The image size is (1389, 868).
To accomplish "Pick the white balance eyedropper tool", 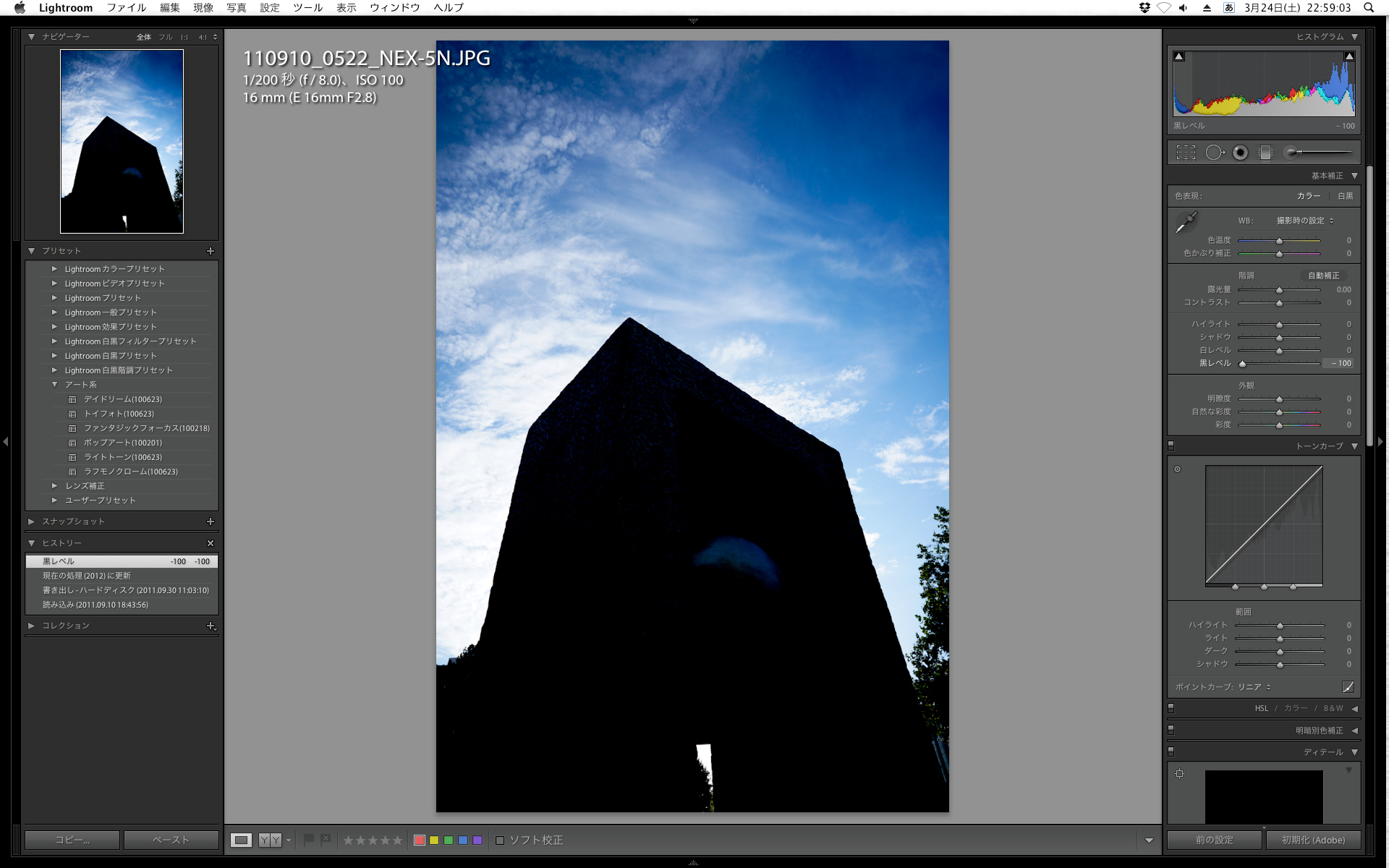I will coord(1186,222).
